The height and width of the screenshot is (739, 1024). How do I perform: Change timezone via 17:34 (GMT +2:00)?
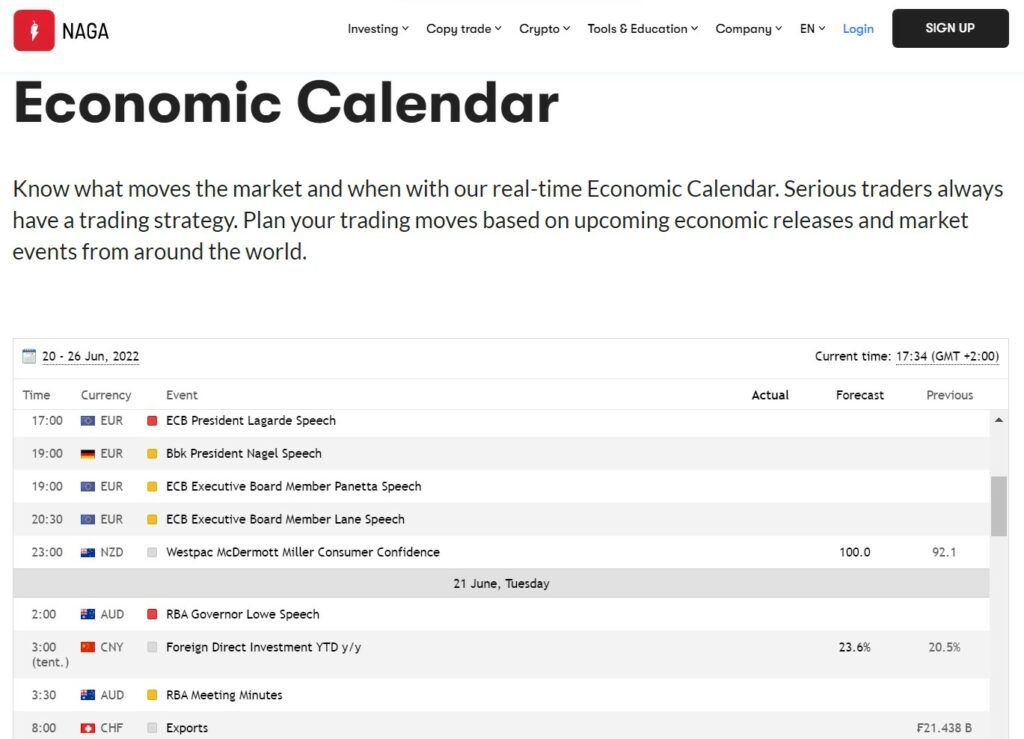pos(947,356)
